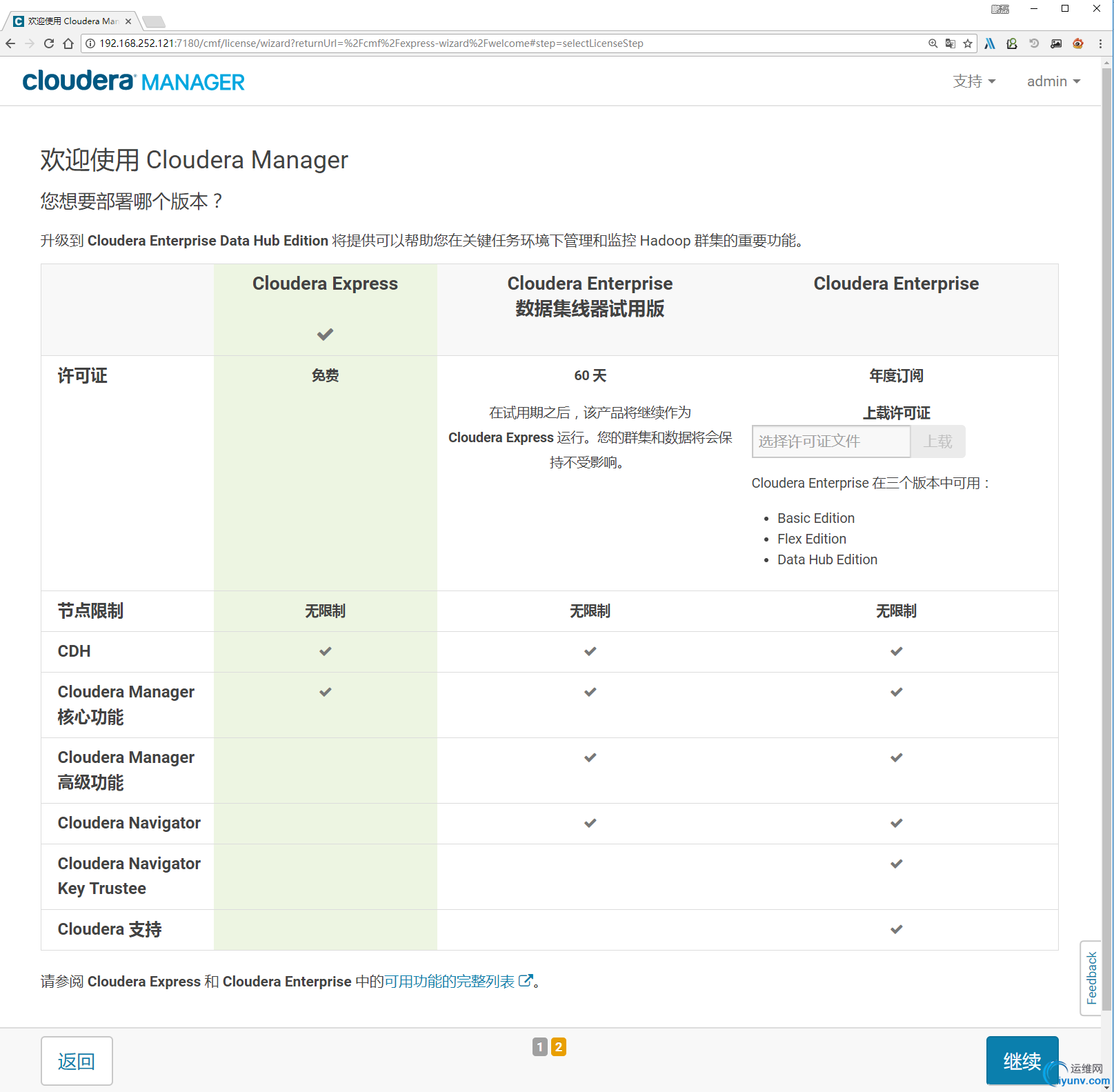This screenshot has width=1114, height=1092.
Task: Click the Cloudera Manager logo
Action: pyautogui.click(x=134, y=81)
